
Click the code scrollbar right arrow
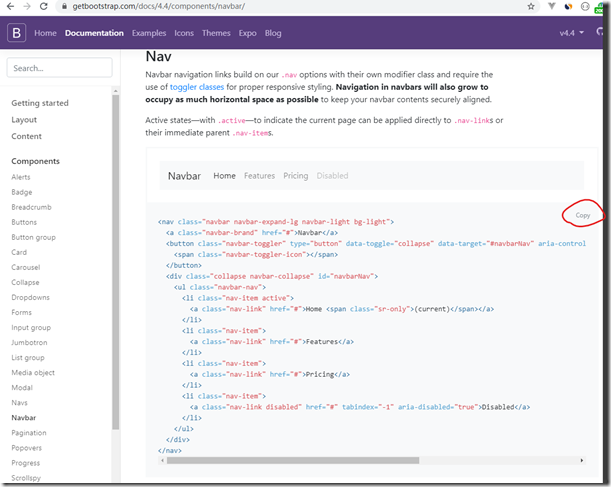[x=582, y=461]
